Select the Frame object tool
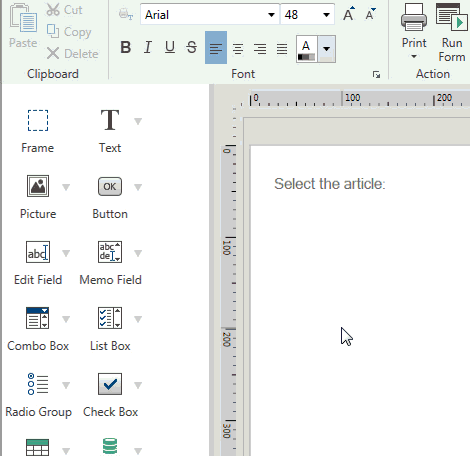 pyautogui.click(x=38, y=120)
